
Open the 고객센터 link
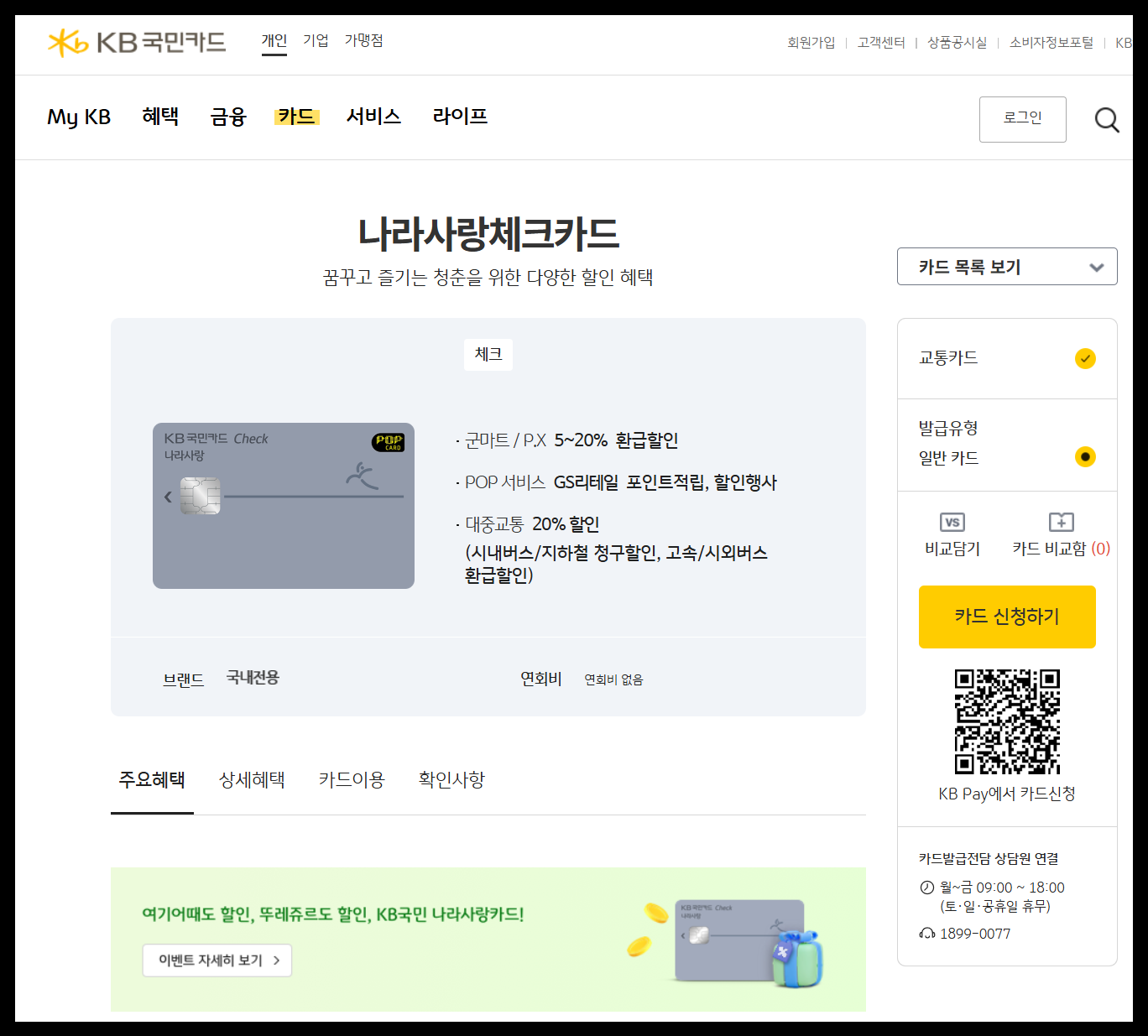[881, 43]
